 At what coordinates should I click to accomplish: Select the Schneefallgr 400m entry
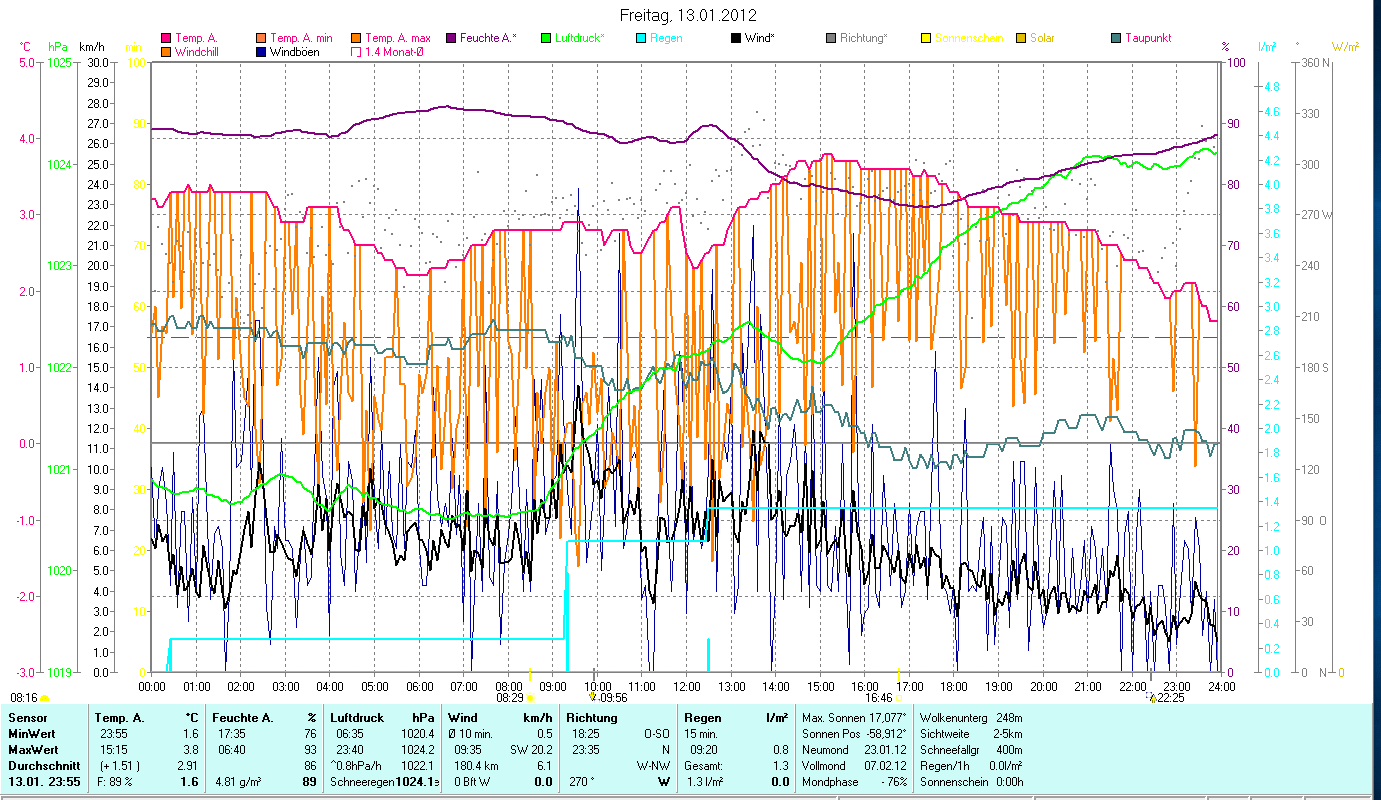coord(970,749)
